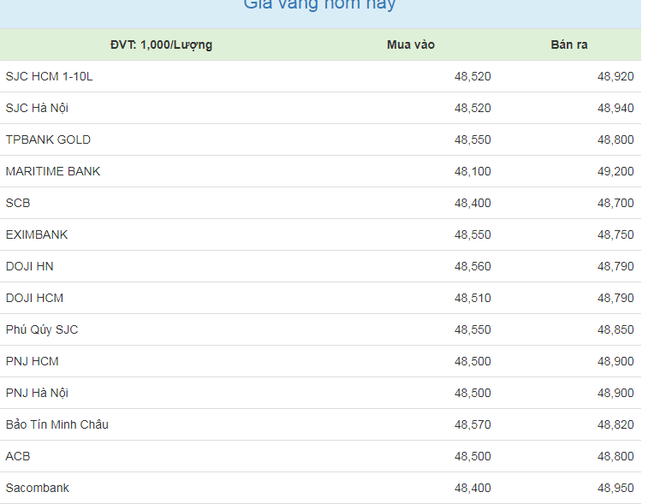Click MARITIME BANK buy price 48,100
Viewport: 660px width, 504px height.
[x=473, y=171]
